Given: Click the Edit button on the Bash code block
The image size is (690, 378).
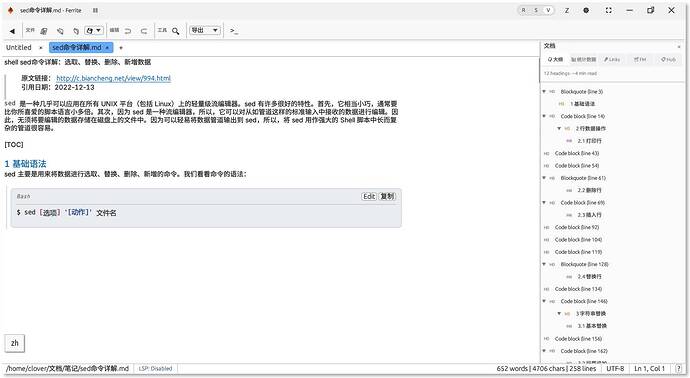Looking at the screenshot, I should pyautogui.click(x=369, y=196).
